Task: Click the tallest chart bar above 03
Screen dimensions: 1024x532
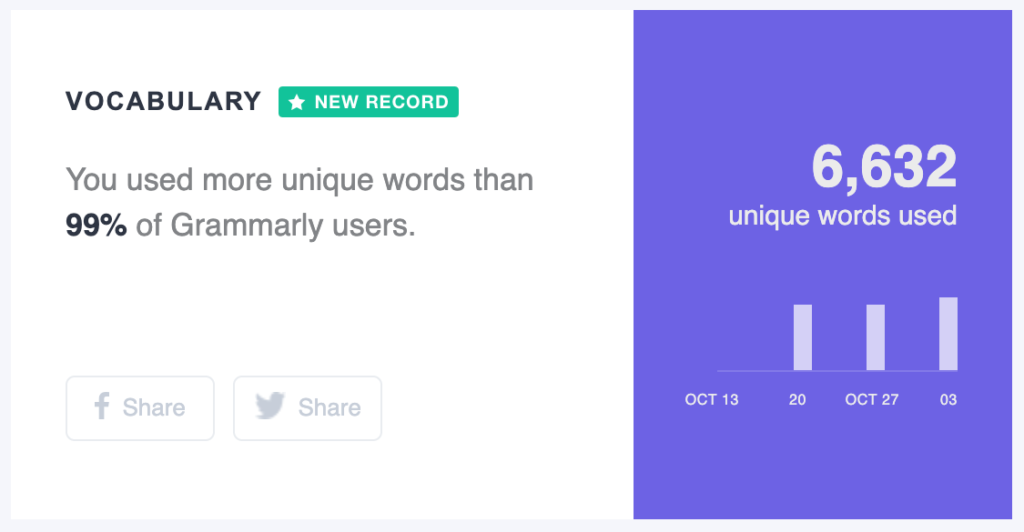Action: [x=948, y=334]
